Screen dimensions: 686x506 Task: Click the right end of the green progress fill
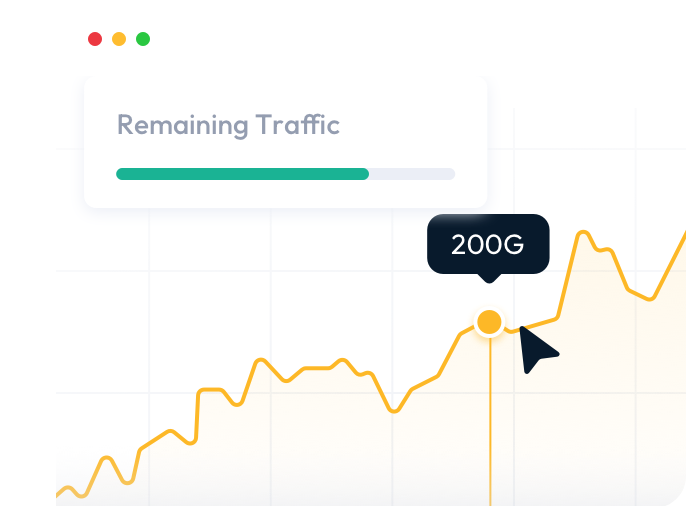(366, 174)
